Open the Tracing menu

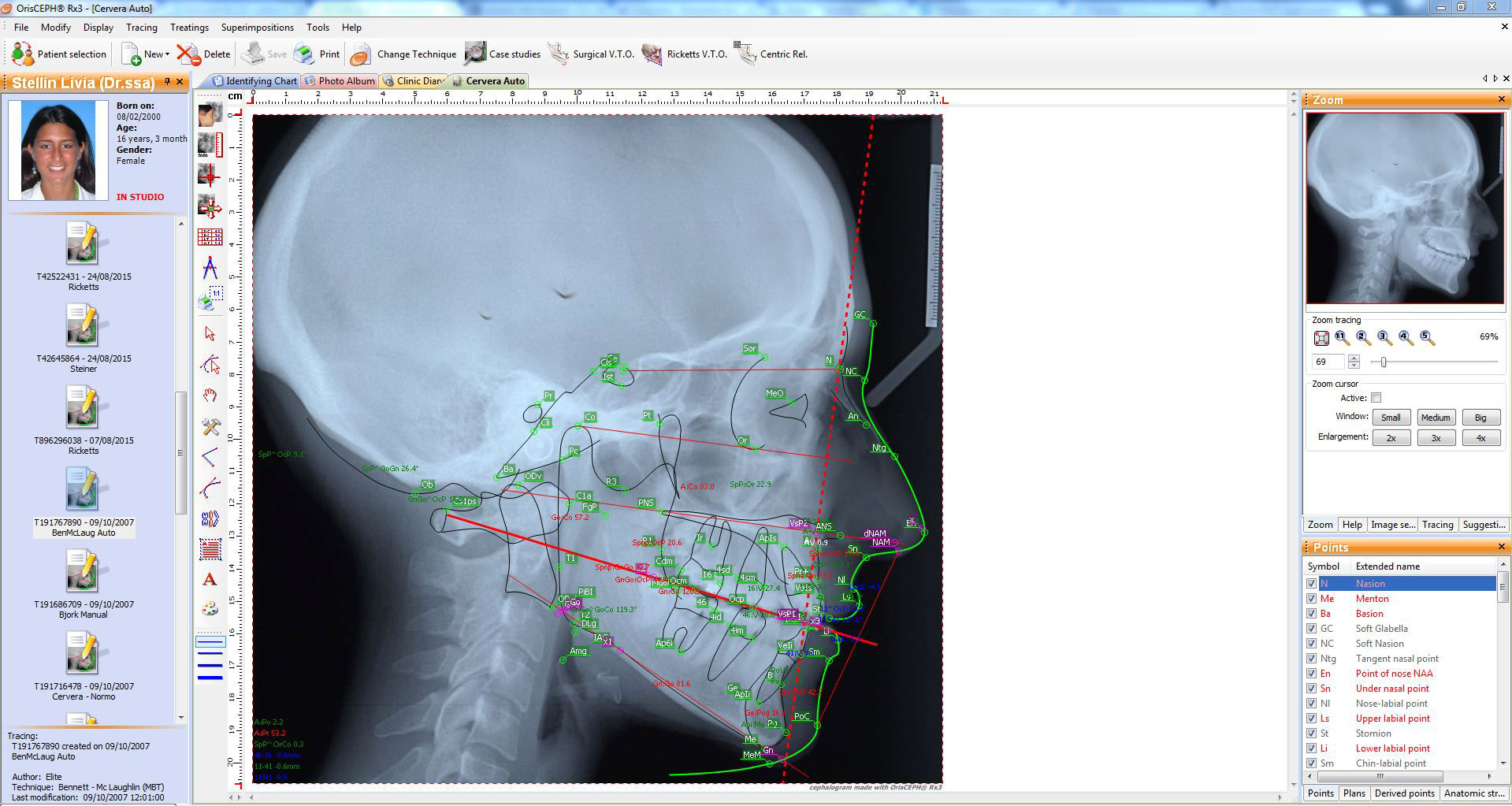142,27
